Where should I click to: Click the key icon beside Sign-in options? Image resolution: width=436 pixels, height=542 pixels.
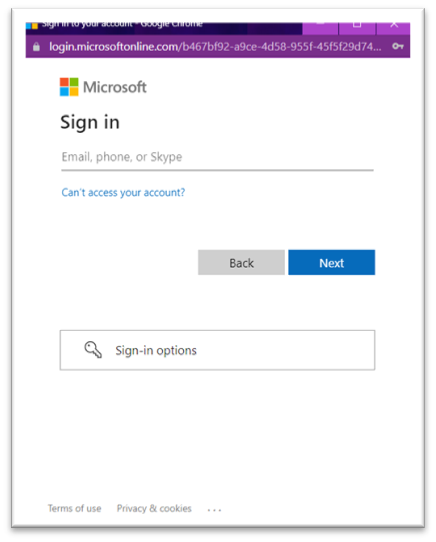[x=93, y=350]
